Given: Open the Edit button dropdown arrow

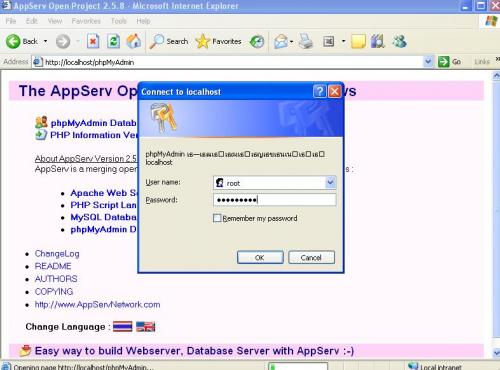Looking at the screenshot, I should [343, 42].
